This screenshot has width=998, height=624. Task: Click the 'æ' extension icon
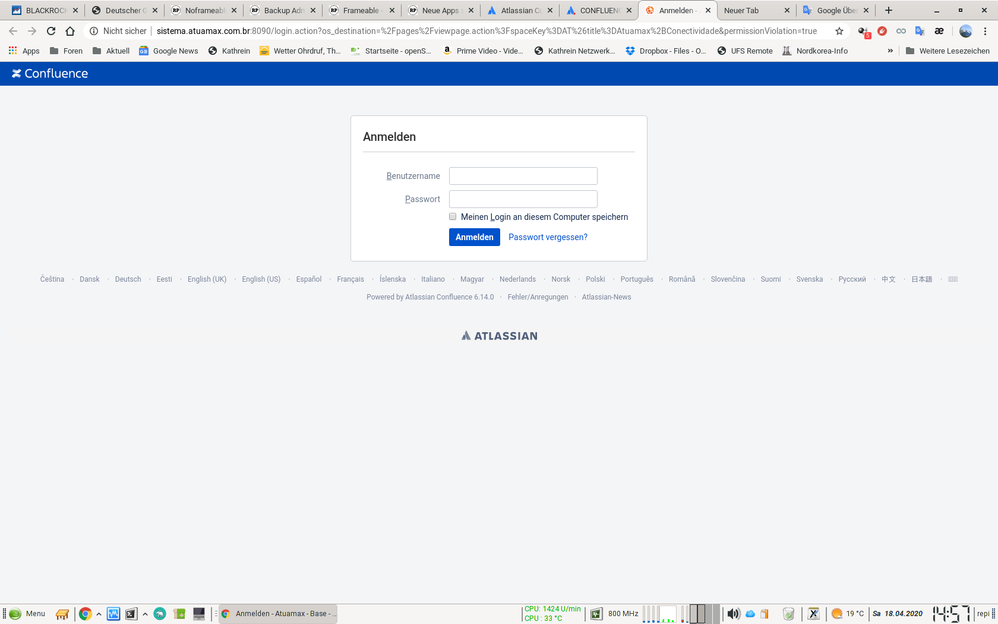(x=939, y=31)
